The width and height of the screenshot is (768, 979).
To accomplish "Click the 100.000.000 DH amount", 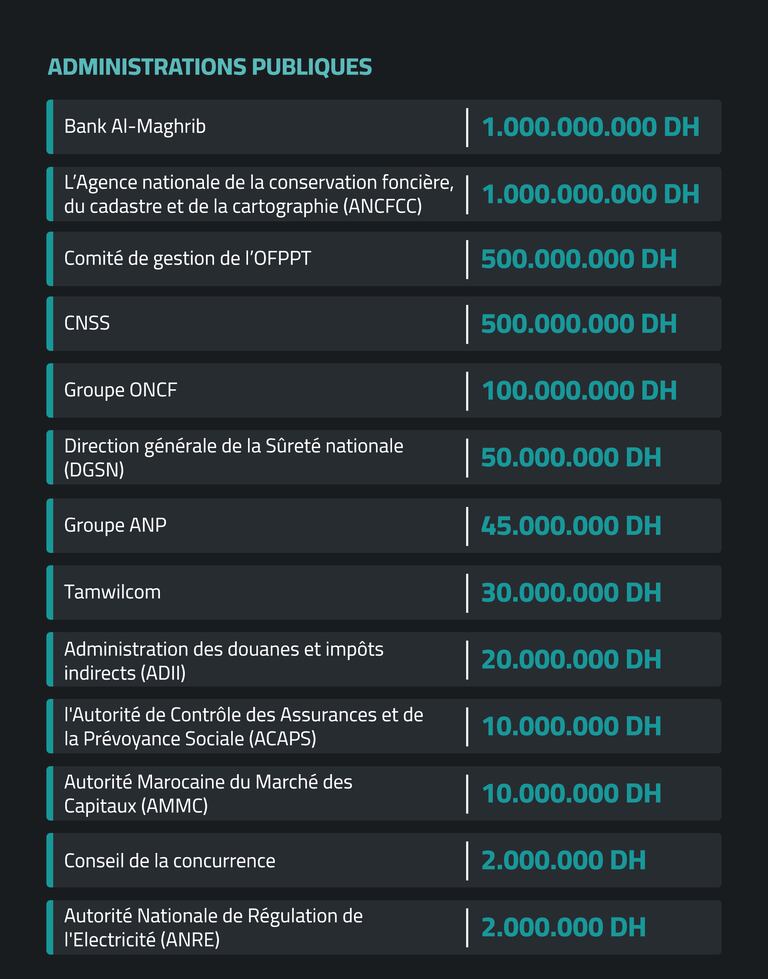I will [x=579, y=390].
